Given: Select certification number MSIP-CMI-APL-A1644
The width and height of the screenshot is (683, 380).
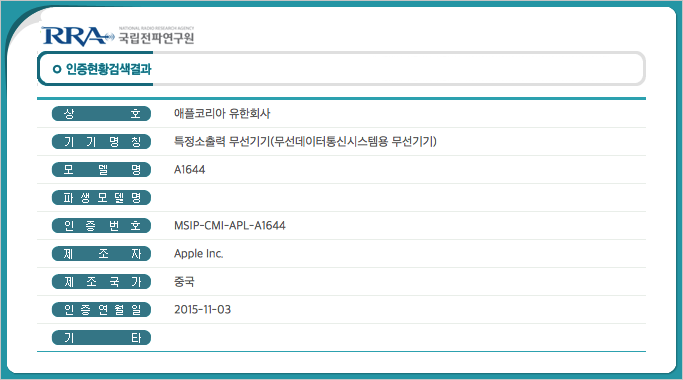Looking at the screenshot, I should 230,226.
